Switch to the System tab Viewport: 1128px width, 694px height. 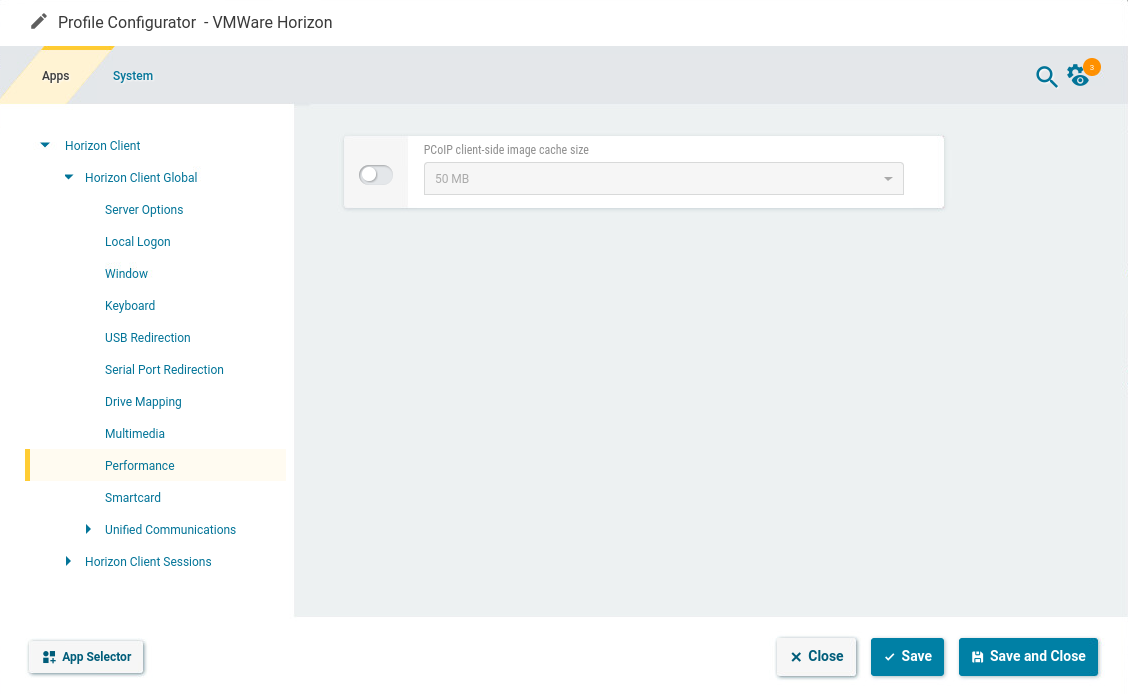click(133, 76)
